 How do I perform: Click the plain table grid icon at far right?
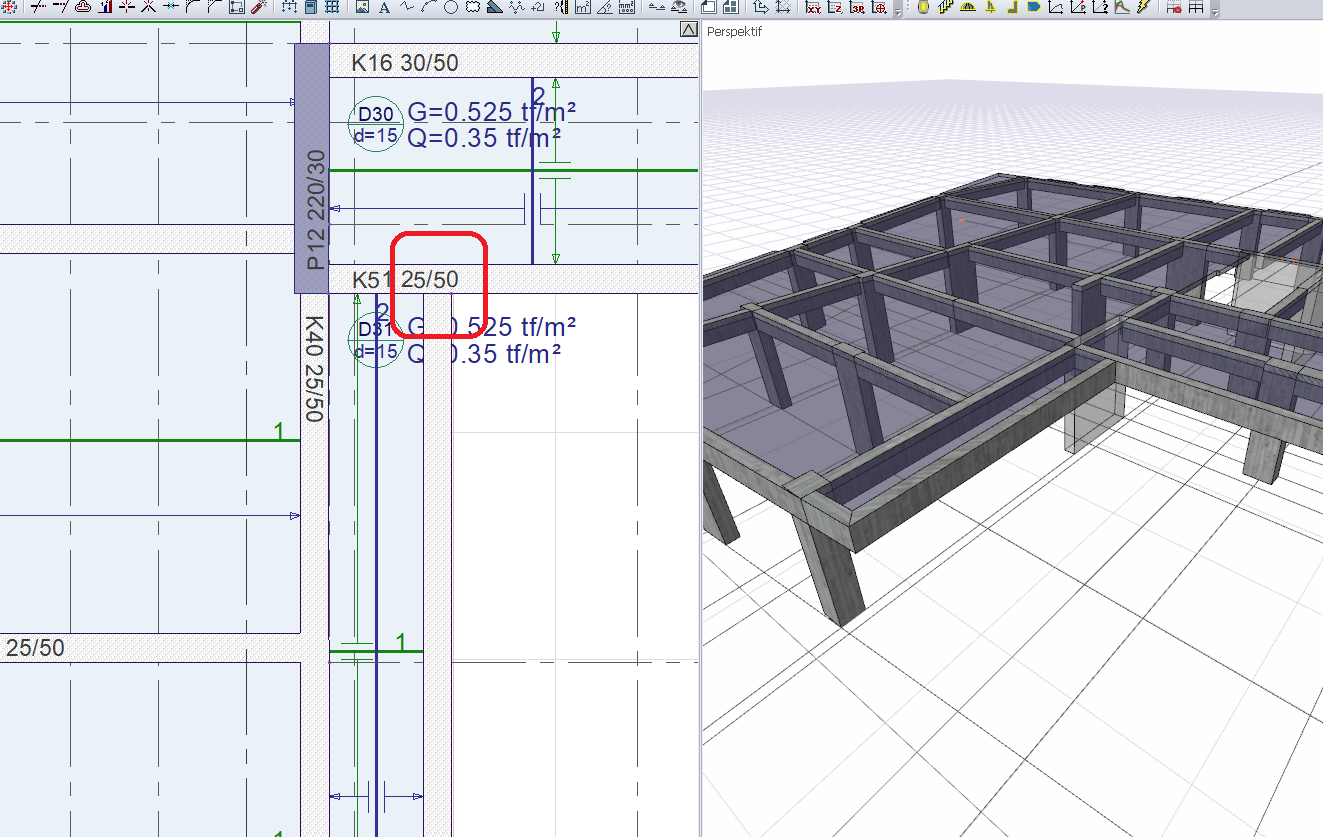(x=1196, y=7)
